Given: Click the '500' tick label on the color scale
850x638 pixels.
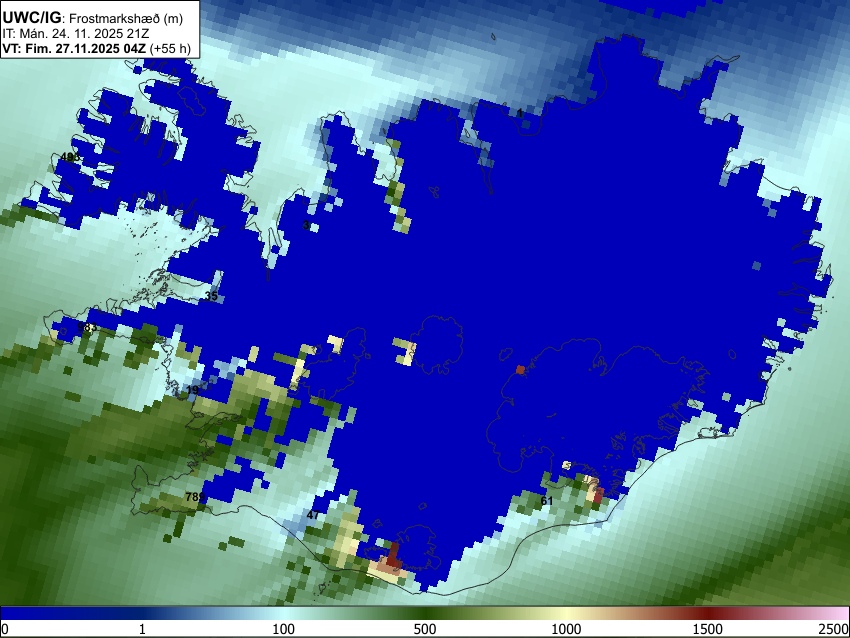Looking at the screenshot, I should [425, 629].
